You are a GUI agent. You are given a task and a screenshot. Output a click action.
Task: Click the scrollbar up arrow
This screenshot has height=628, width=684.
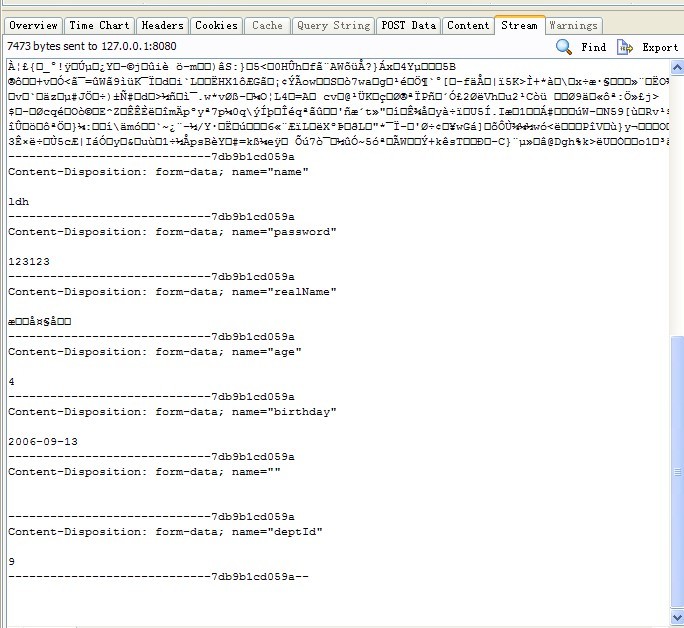pos(677,67)
